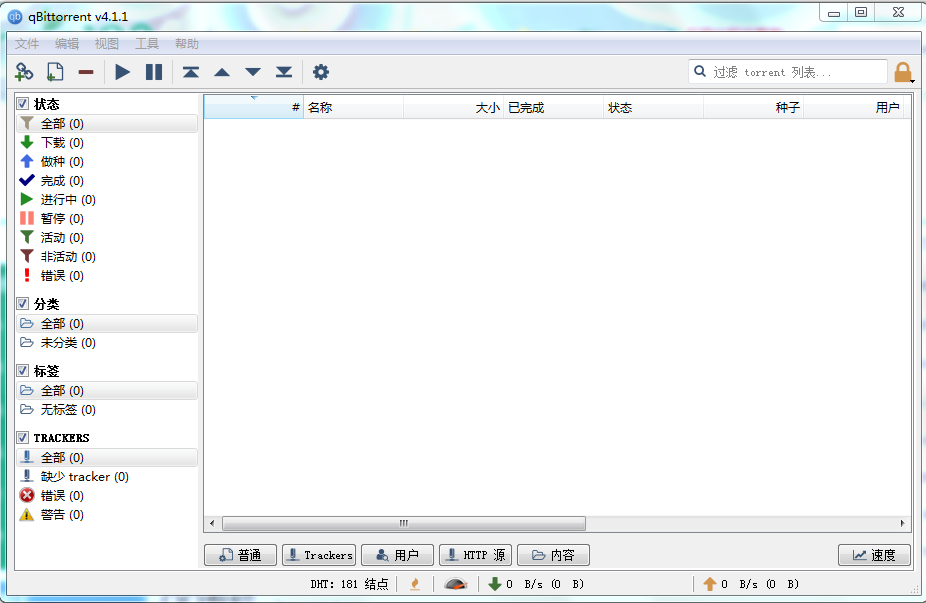Toggle the TRACKERS section checkbox
The height and width of the screenshot is (603, 926).
coord(22,438)
